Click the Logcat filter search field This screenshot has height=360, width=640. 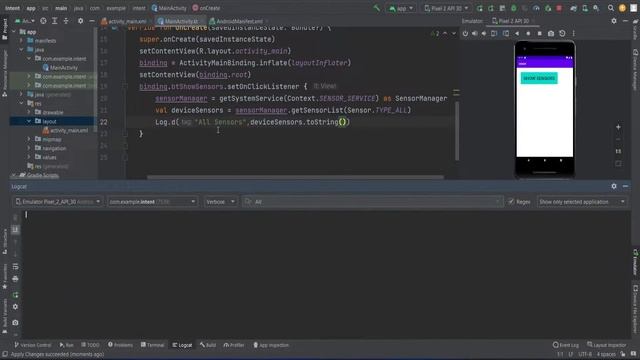pyautogui.click(x=372, y=202)
